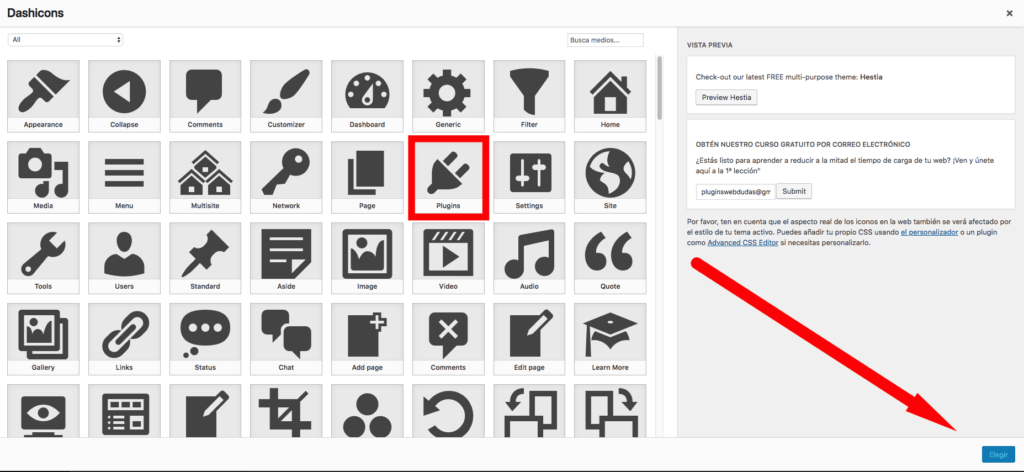Click the Busca medios search field

pos(605,40)
